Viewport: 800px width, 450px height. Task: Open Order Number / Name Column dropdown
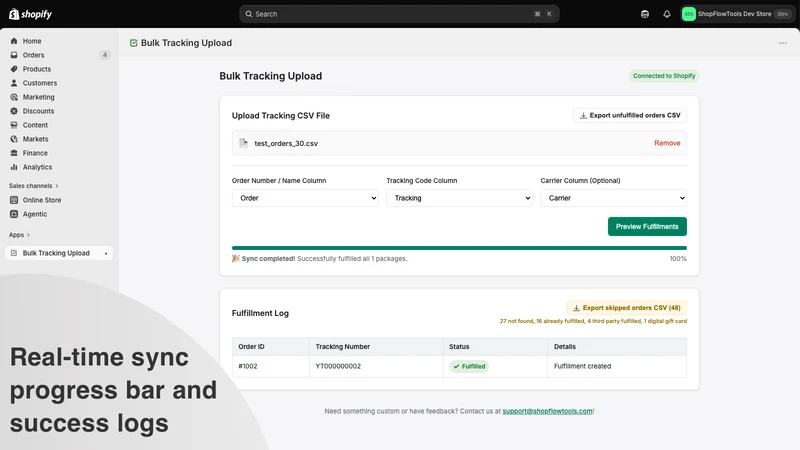[x=305, y=198]
